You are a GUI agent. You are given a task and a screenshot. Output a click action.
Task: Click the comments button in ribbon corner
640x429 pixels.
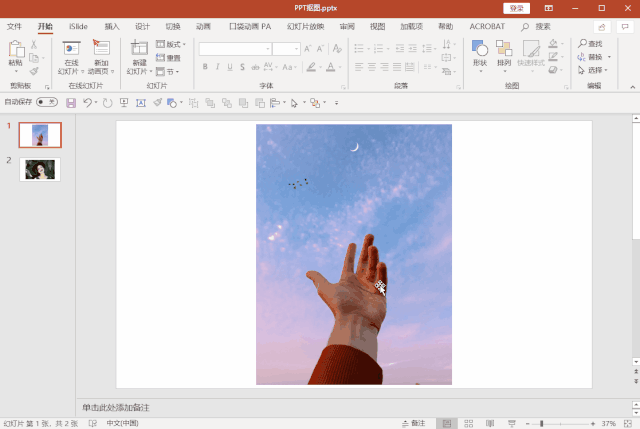[x=625, y=27]
